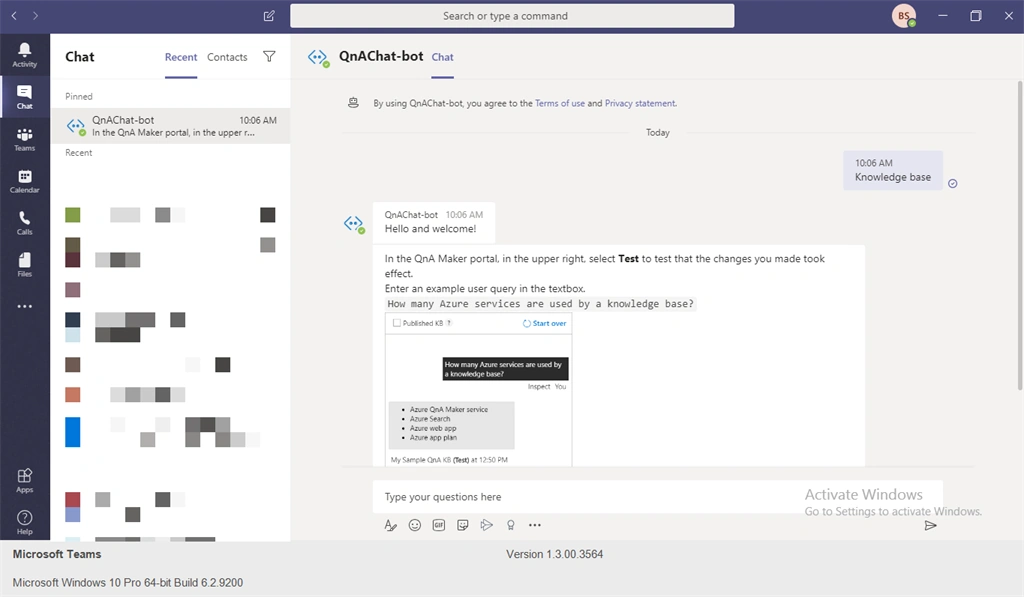Send the message with arrow icon

(x=931, y=526)
